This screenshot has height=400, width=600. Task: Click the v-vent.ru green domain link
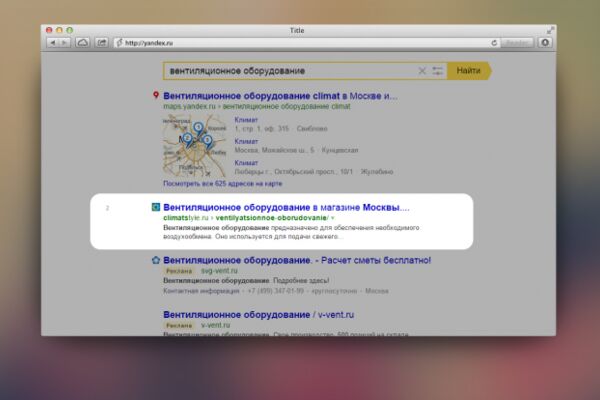coord(215,325)
